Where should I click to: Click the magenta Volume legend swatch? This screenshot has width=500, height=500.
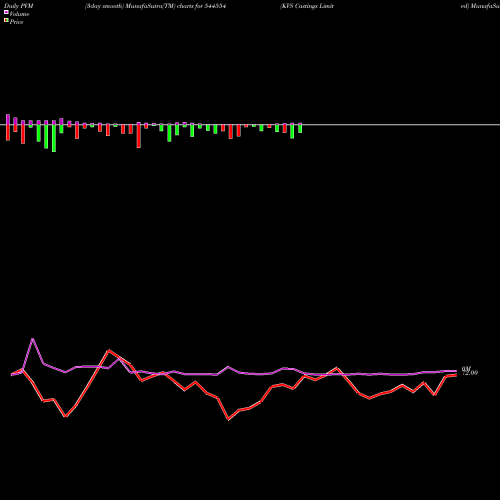tap(6, 12)
